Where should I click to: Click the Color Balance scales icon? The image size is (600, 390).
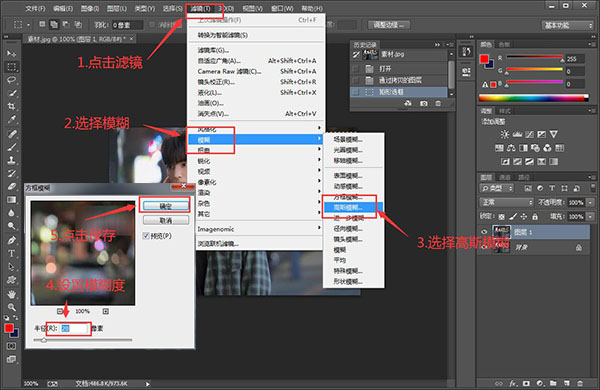(x=511, y=148)
